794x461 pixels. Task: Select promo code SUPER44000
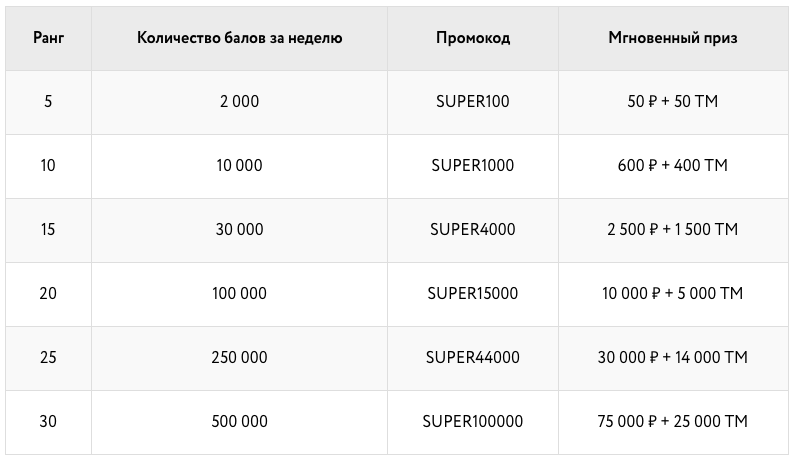point(473,357)
